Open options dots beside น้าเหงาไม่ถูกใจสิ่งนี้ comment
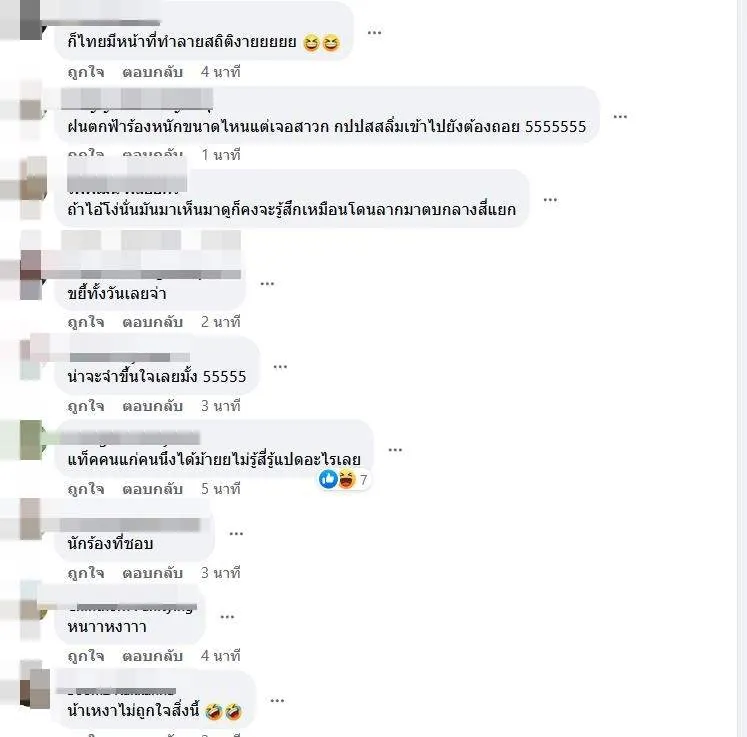This screenshot has height=737, width=747. point(277,701)
